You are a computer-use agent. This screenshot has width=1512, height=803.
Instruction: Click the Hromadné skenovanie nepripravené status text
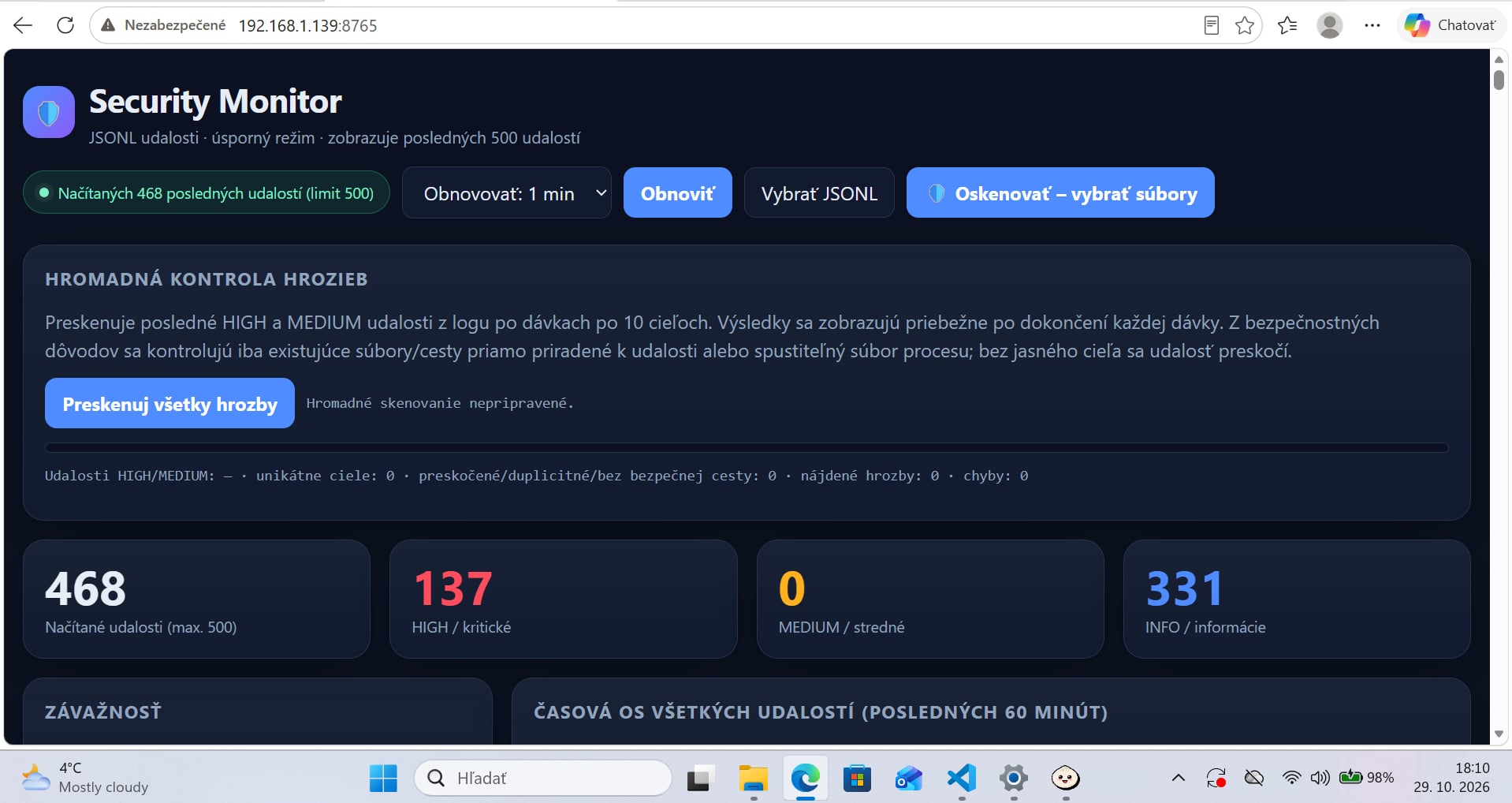coord(440,403)
